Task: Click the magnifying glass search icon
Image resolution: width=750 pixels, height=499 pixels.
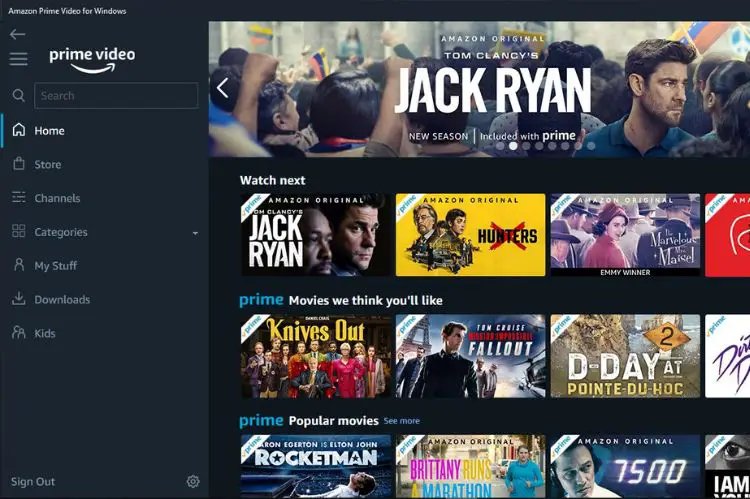Action: click(x=19, y=95)
